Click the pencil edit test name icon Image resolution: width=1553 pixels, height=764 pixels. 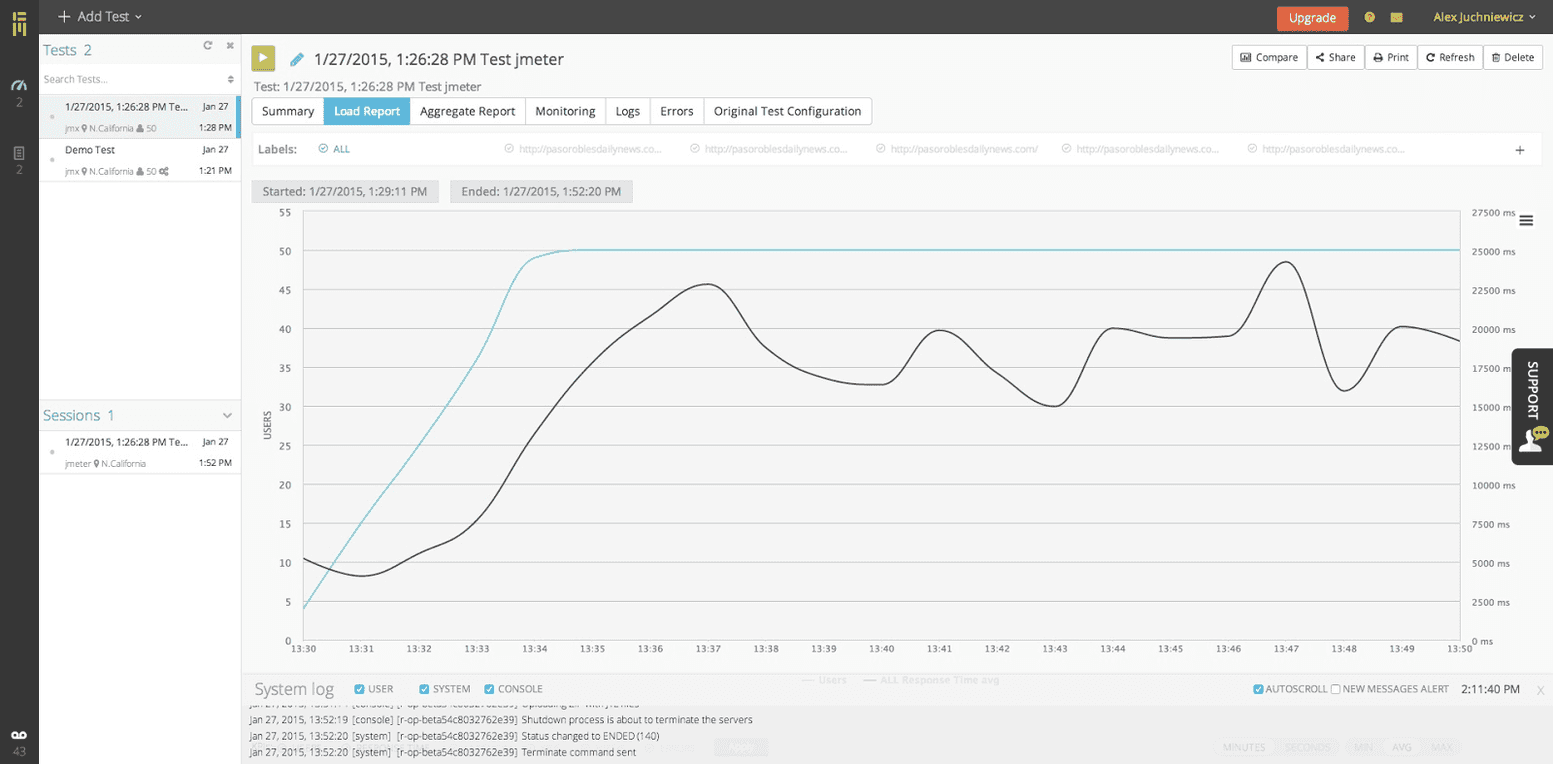tap(297, 60)
